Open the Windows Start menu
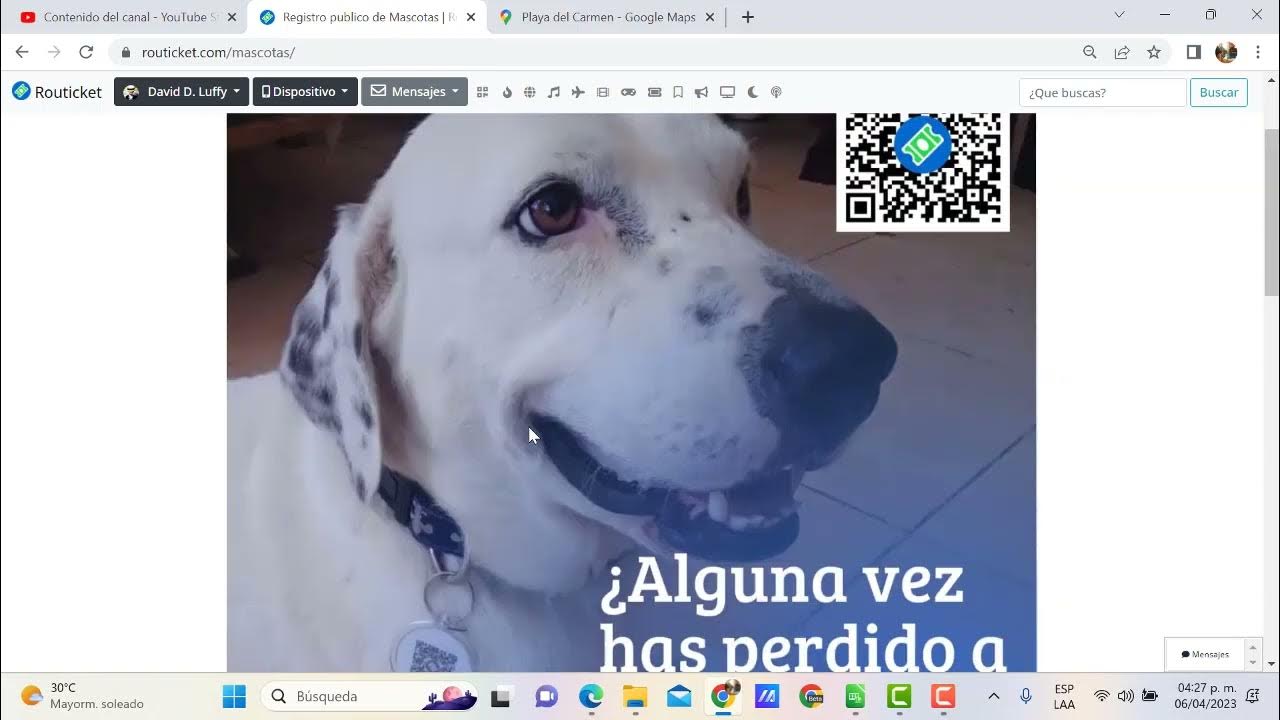 [234, 696]
